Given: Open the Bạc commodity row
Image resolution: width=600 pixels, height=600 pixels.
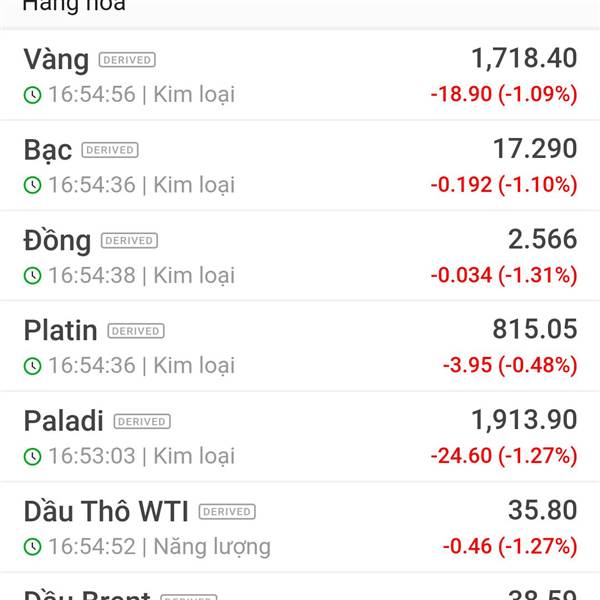Looking at the screenshot, I should (x=300, y=166).
